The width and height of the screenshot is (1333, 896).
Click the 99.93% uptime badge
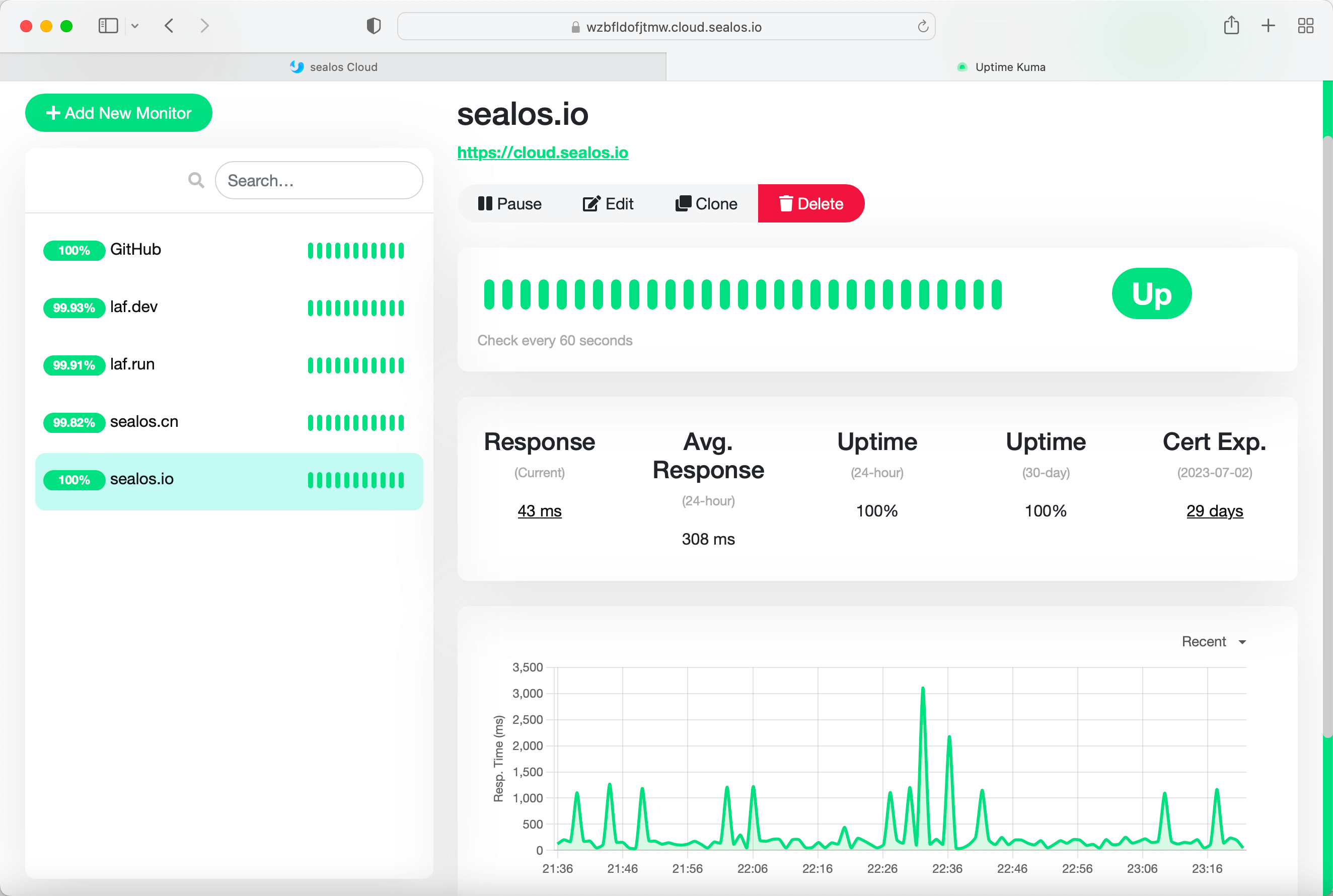pyautogui.click(x=75, y=308)
